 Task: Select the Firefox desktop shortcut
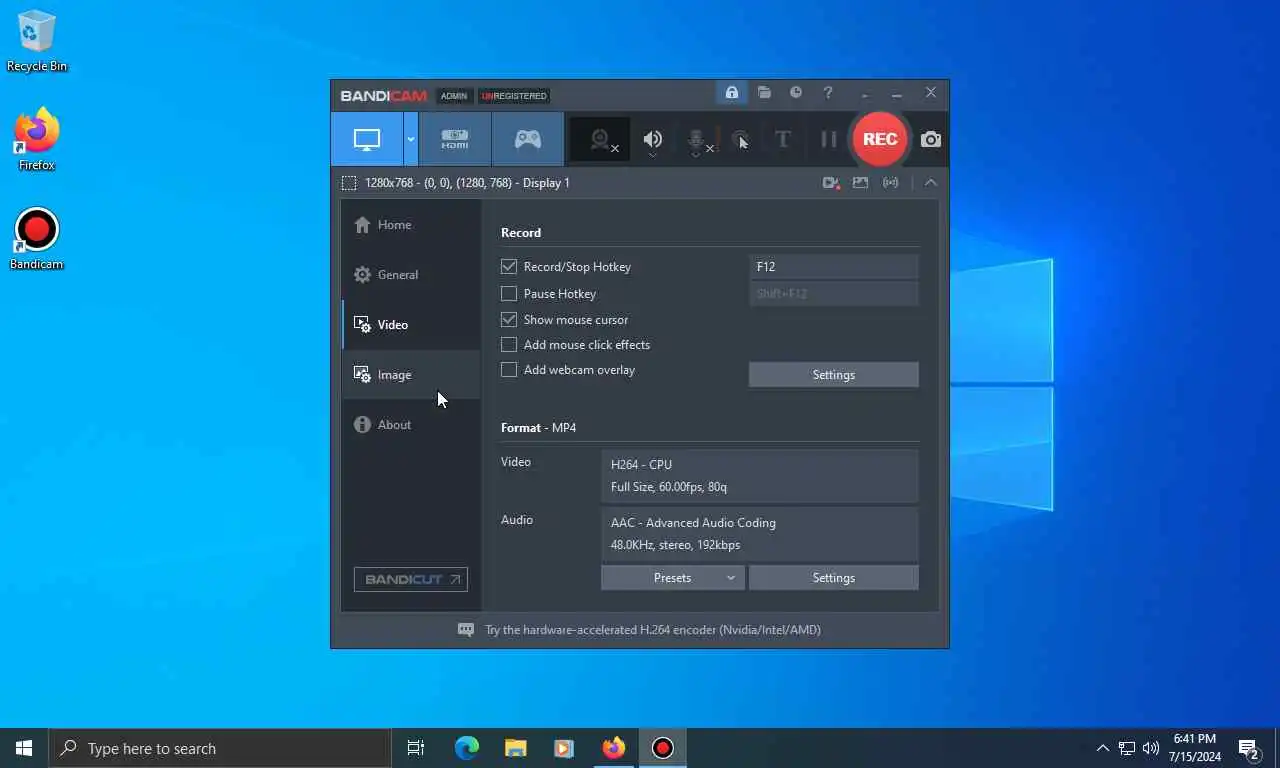(37, 140)
